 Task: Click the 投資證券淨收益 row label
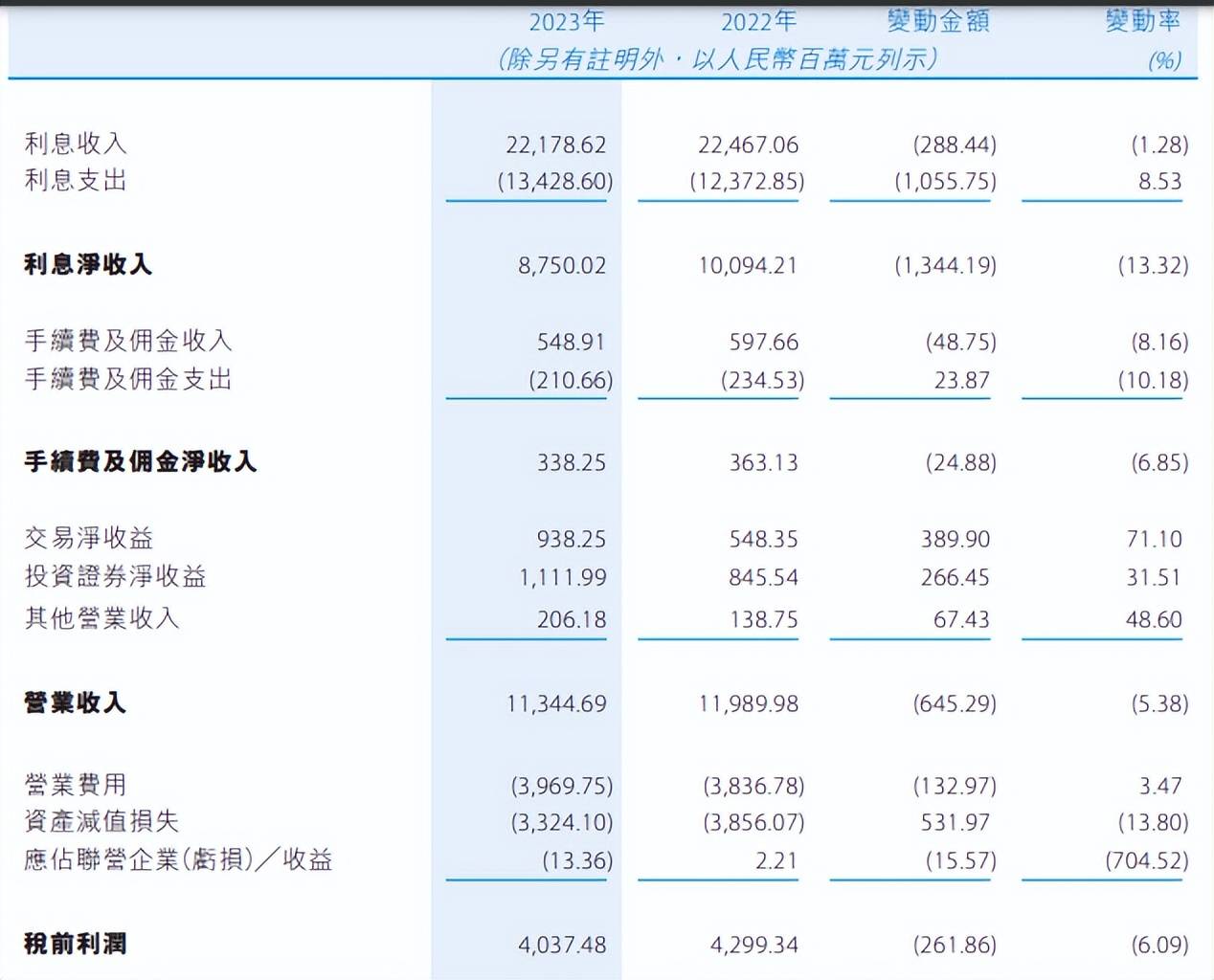coord(115,576)
